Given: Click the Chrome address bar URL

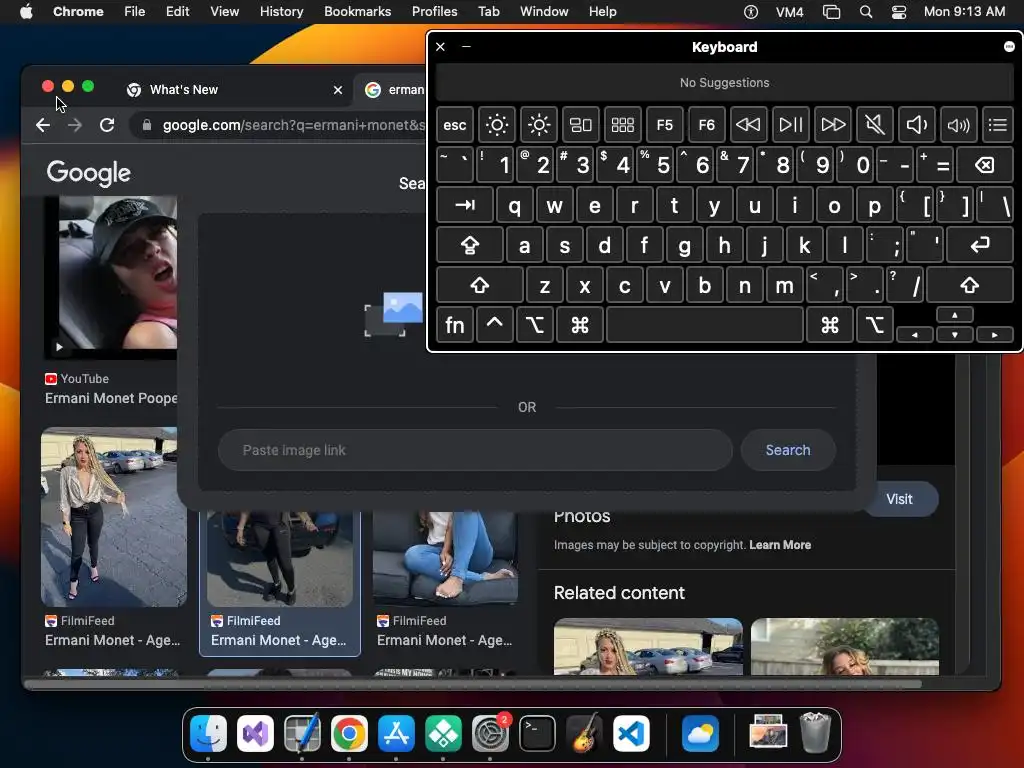Looking at the screenshot, I should pos(293,125).
